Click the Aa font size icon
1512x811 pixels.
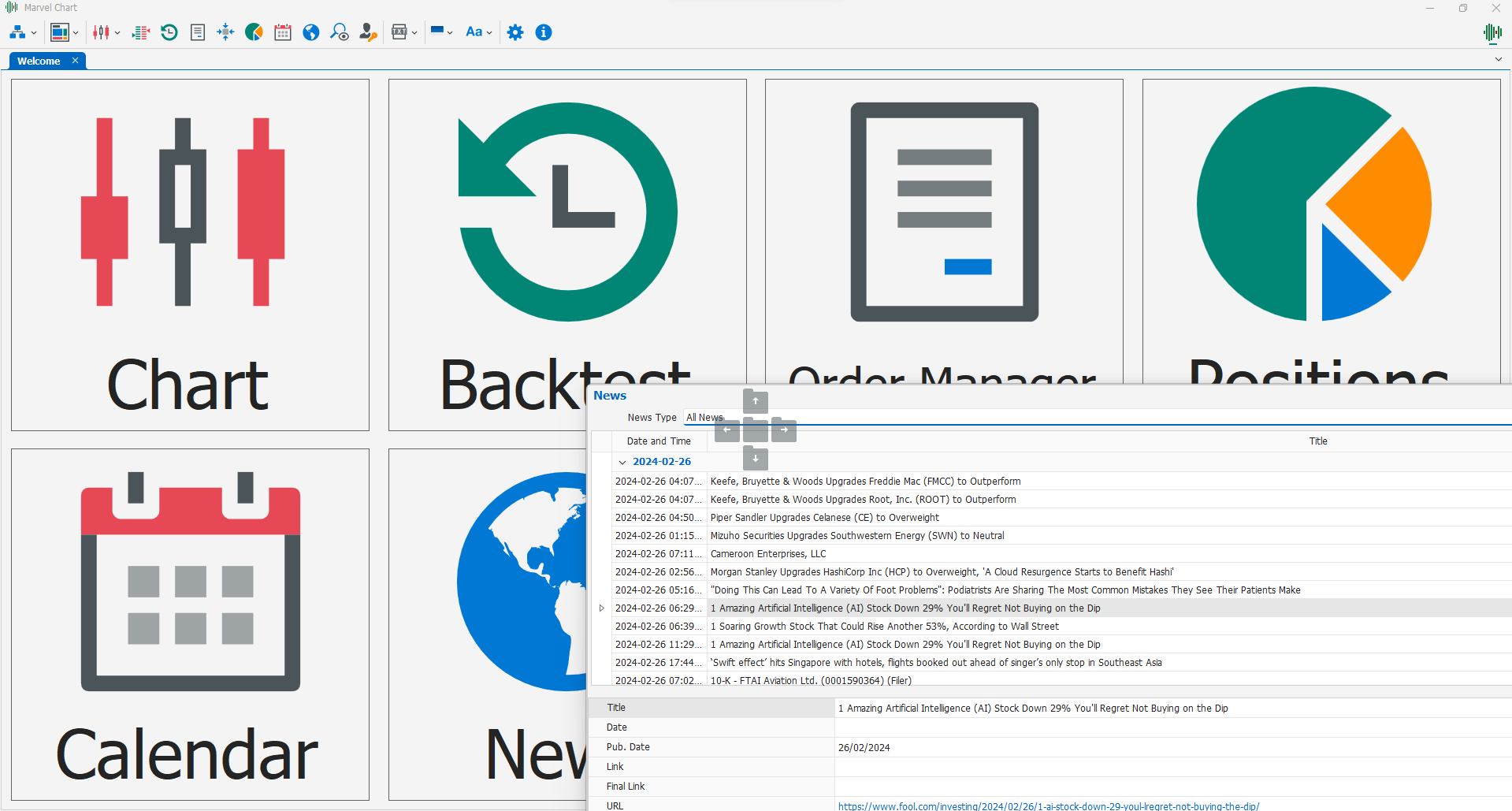(474, 32)
